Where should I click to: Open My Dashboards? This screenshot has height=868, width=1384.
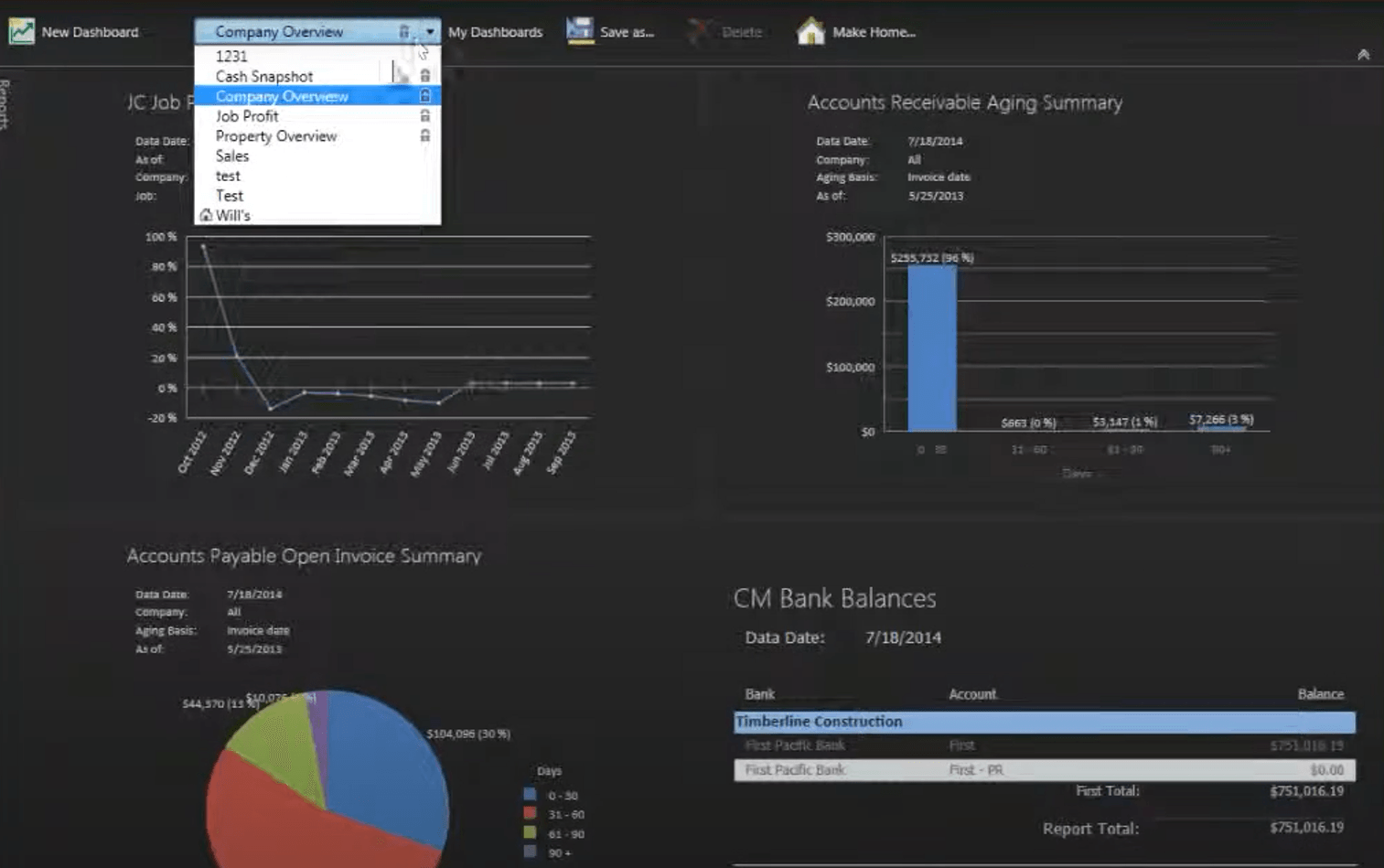[x=495, y=32]
